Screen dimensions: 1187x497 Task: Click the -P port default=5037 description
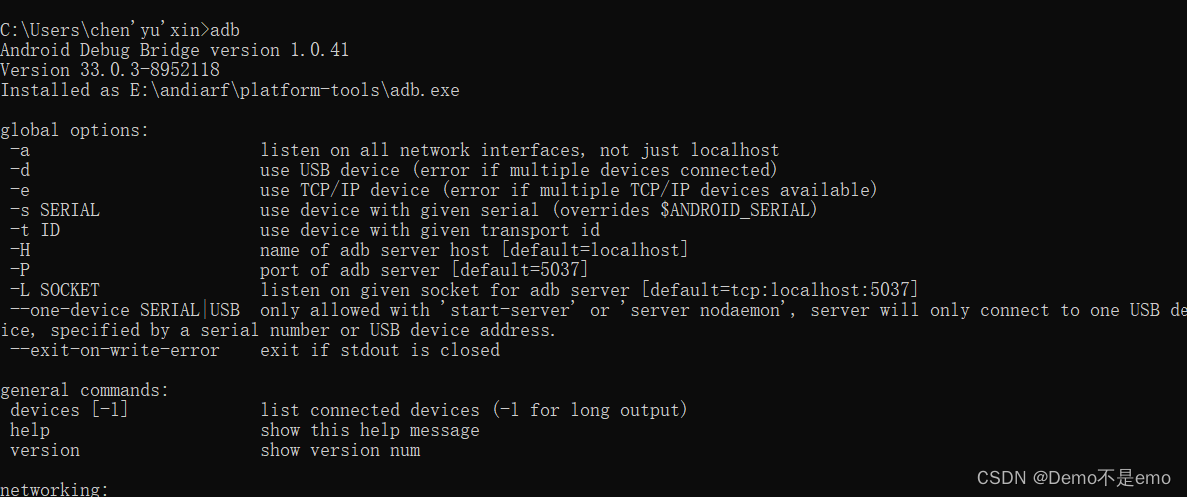(424, 270)
